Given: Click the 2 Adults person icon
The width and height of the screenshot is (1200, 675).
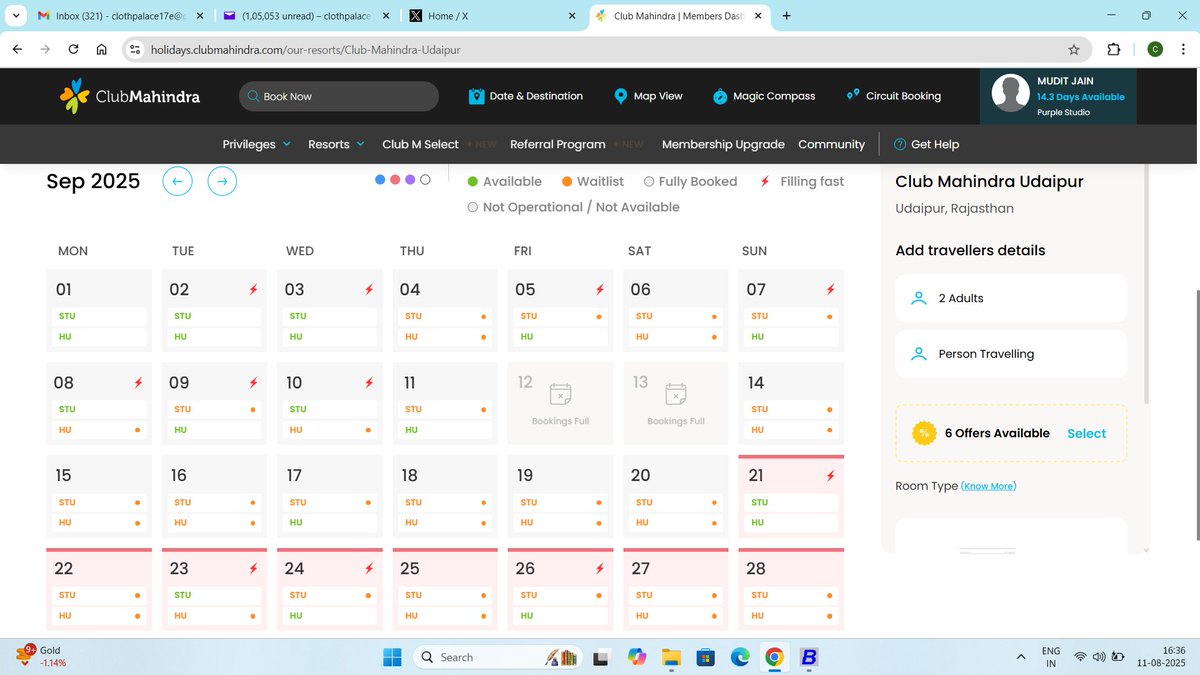Looking at the screenshot, I should point(919,298).
